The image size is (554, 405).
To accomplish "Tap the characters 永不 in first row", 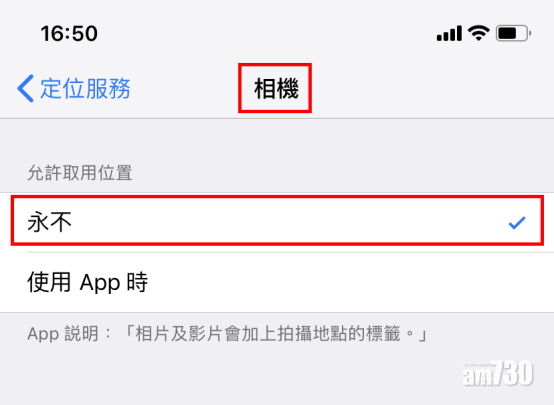I will tap(49, 222).
